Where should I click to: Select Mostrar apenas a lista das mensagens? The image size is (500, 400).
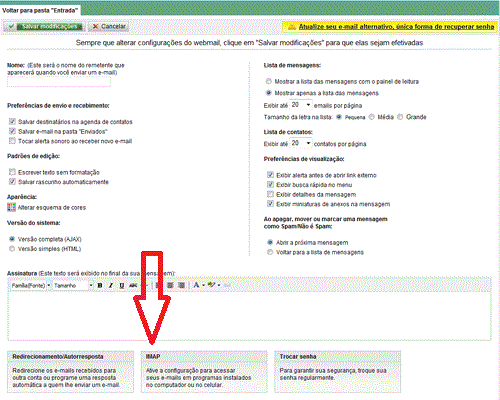269,93
